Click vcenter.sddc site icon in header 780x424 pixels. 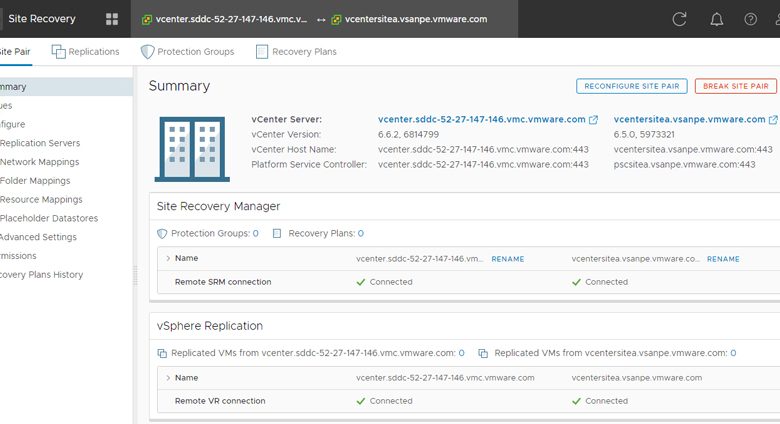pyautogui.click(x=147, y=19)
